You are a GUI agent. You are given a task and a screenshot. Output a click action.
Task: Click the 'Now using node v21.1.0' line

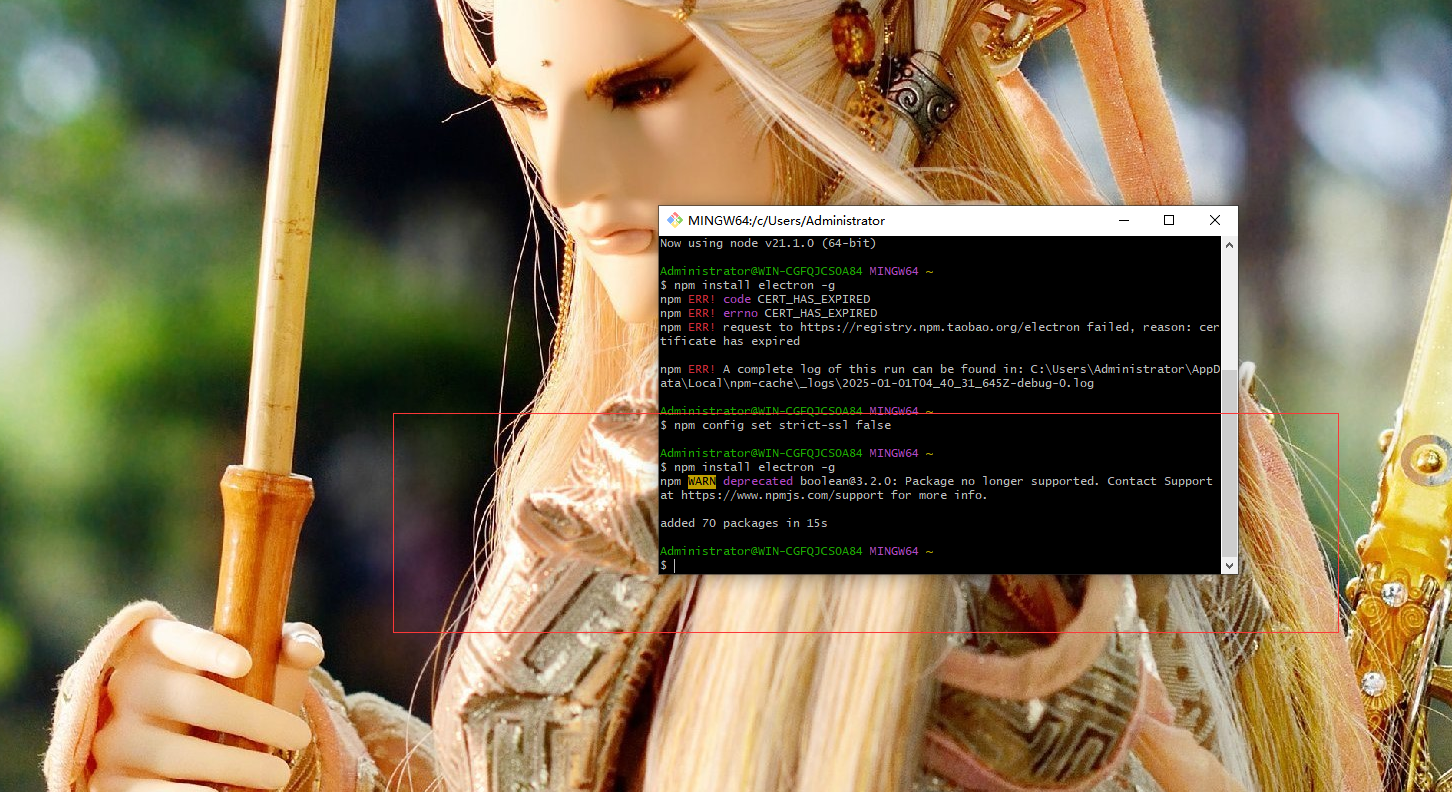pos(768,243)
